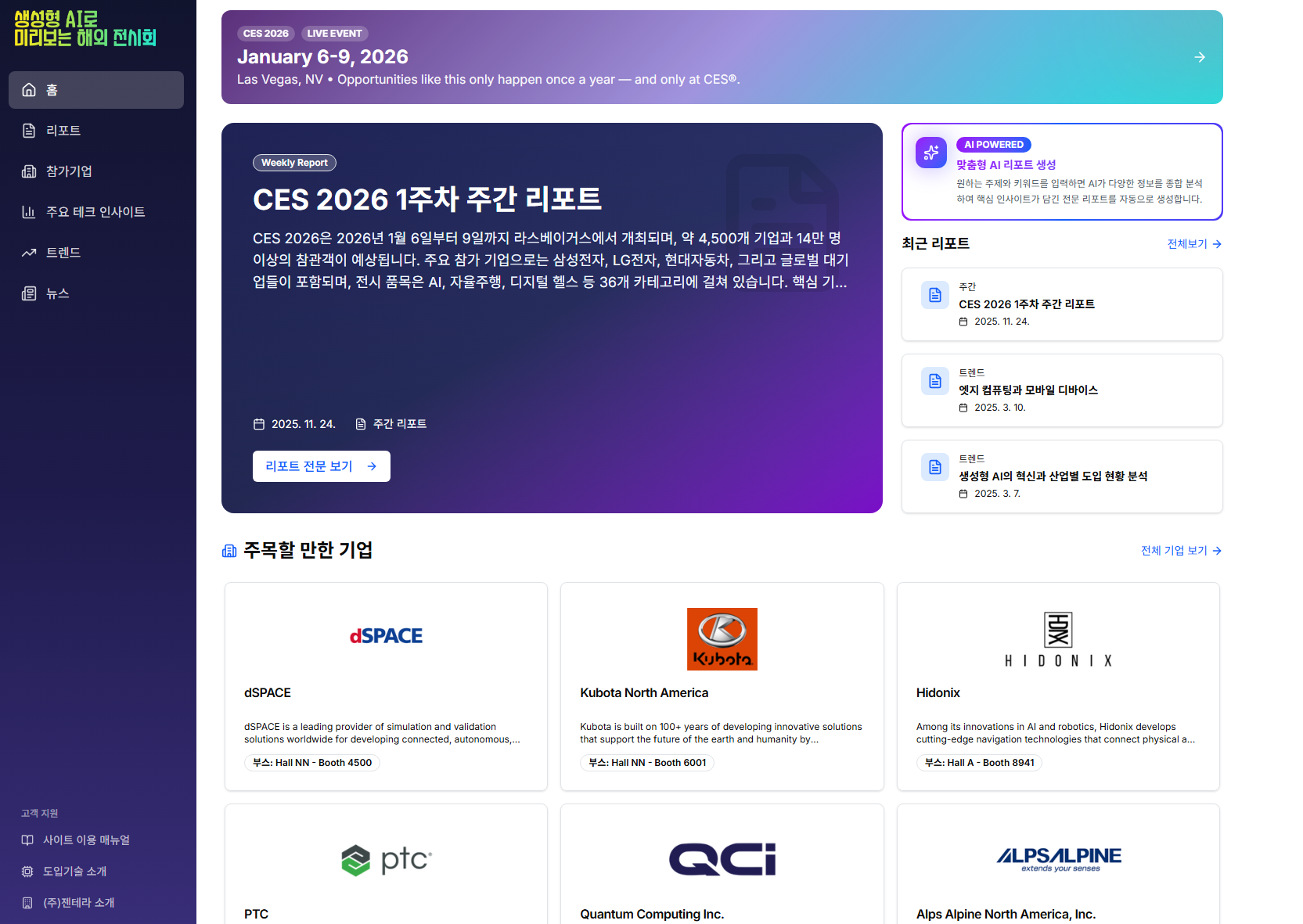This screenshot has width=1303, height=924.
Task: Click the newspaper icon for 뉴스
Action: 29,293
